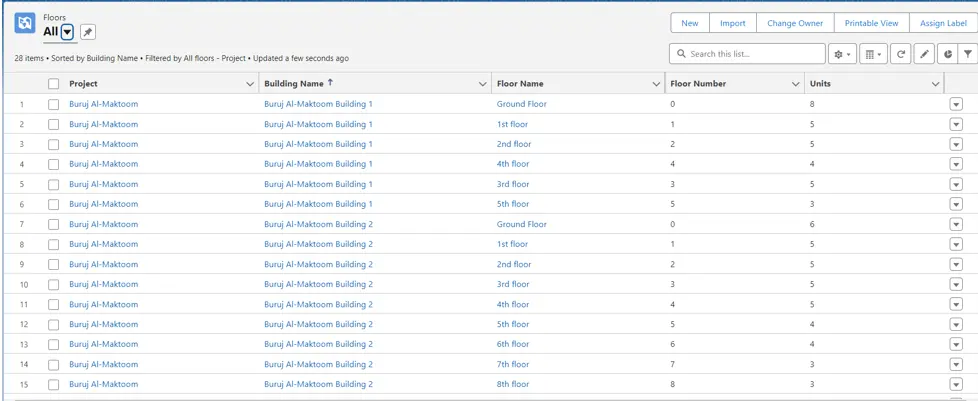
Task: Open row 10 actions dropdown
Action: tap(956, 284)
